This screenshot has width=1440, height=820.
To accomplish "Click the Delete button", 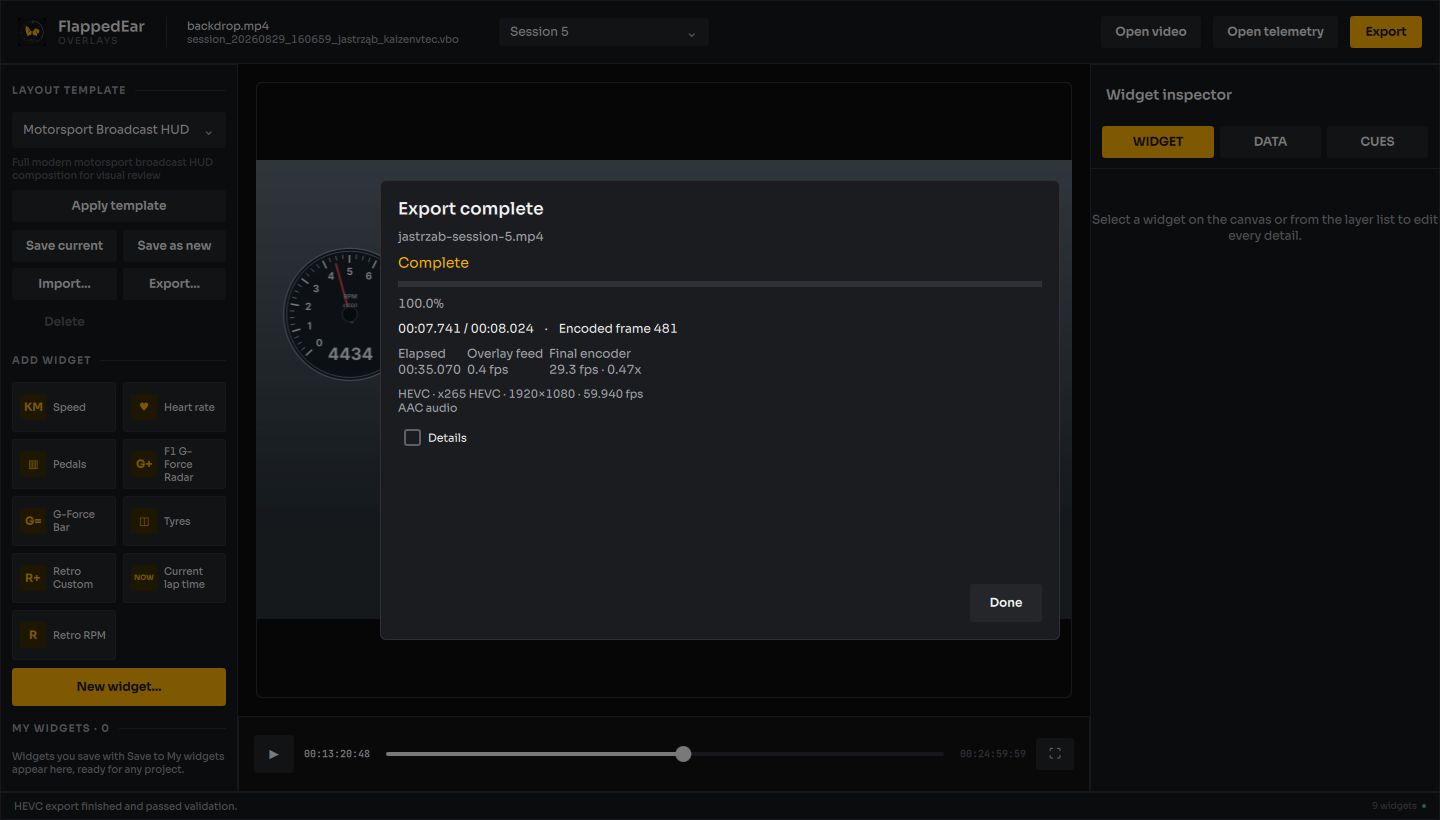I will click(64, 322).
